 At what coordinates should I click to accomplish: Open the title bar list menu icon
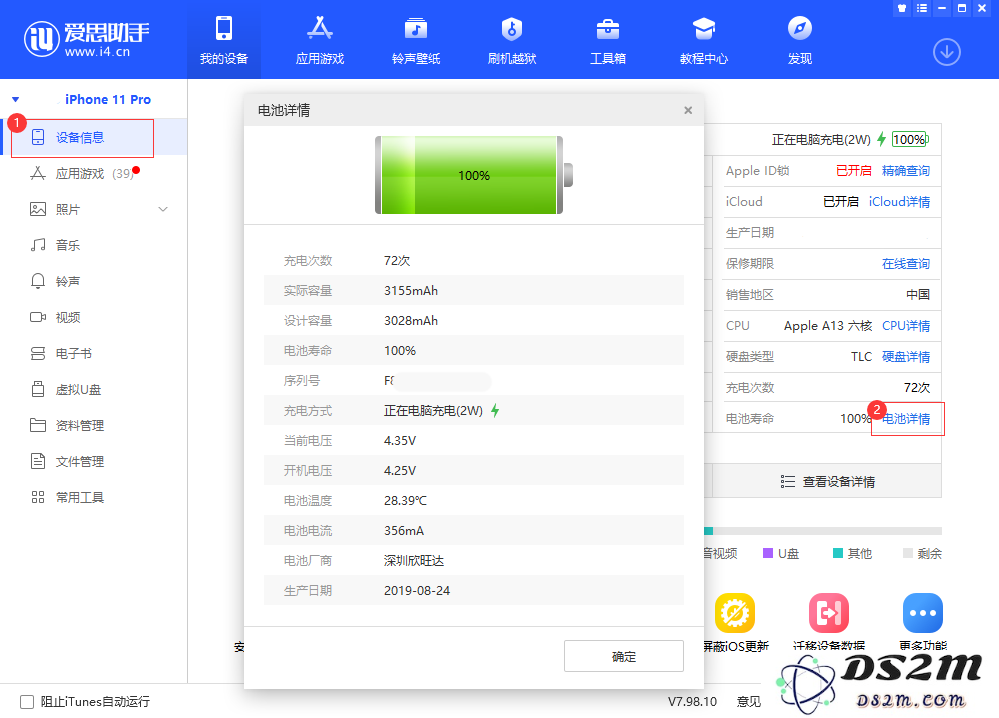[922, 8]
